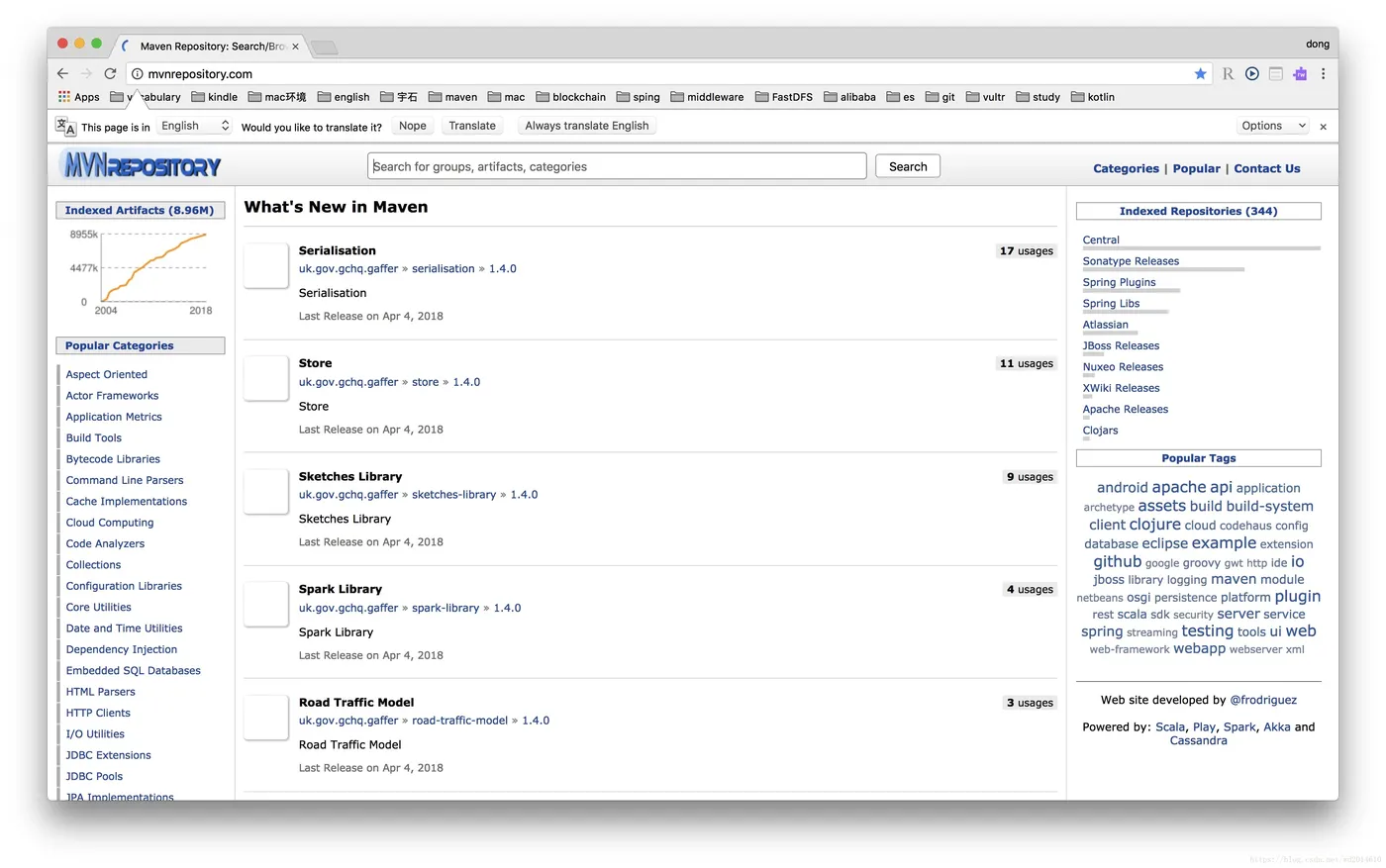1386x868 pixels.
Task: Open the R extension icon
Action: [1228, 74]
